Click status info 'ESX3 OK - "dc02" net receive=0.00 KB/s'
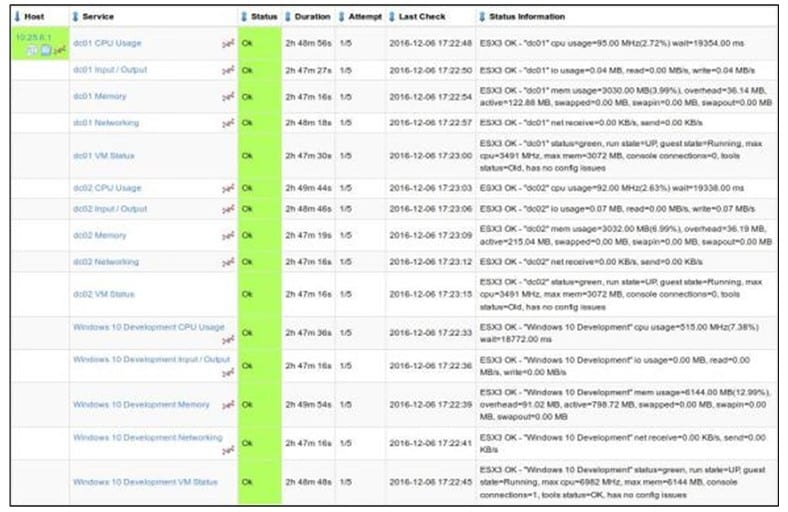This screenshot has width=788, height=512. [591, 262]
